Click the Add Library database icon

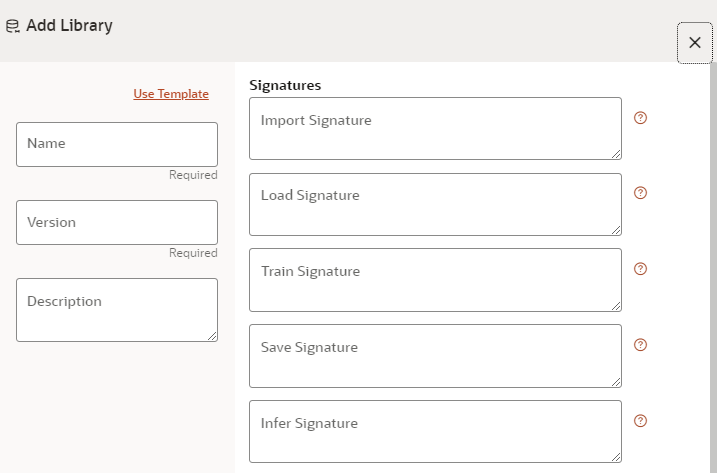13,26
